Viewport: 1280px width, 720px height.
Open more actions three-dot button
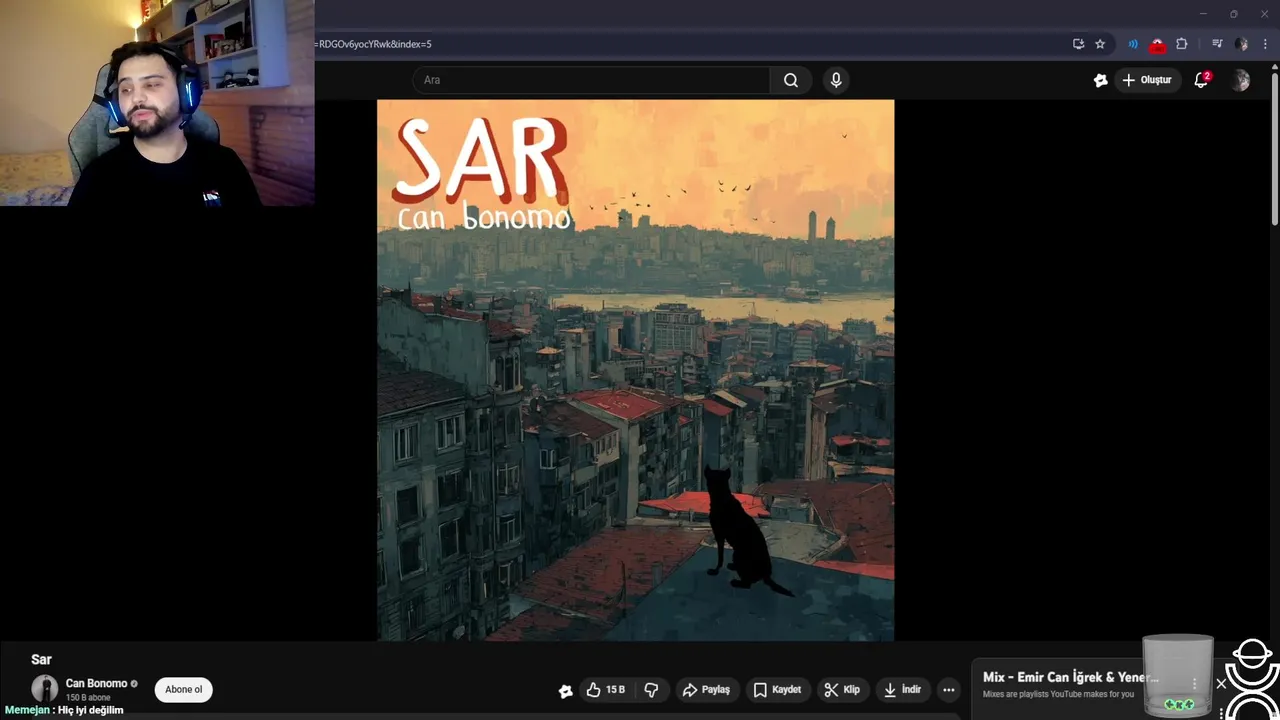click(x=948, y=690)
